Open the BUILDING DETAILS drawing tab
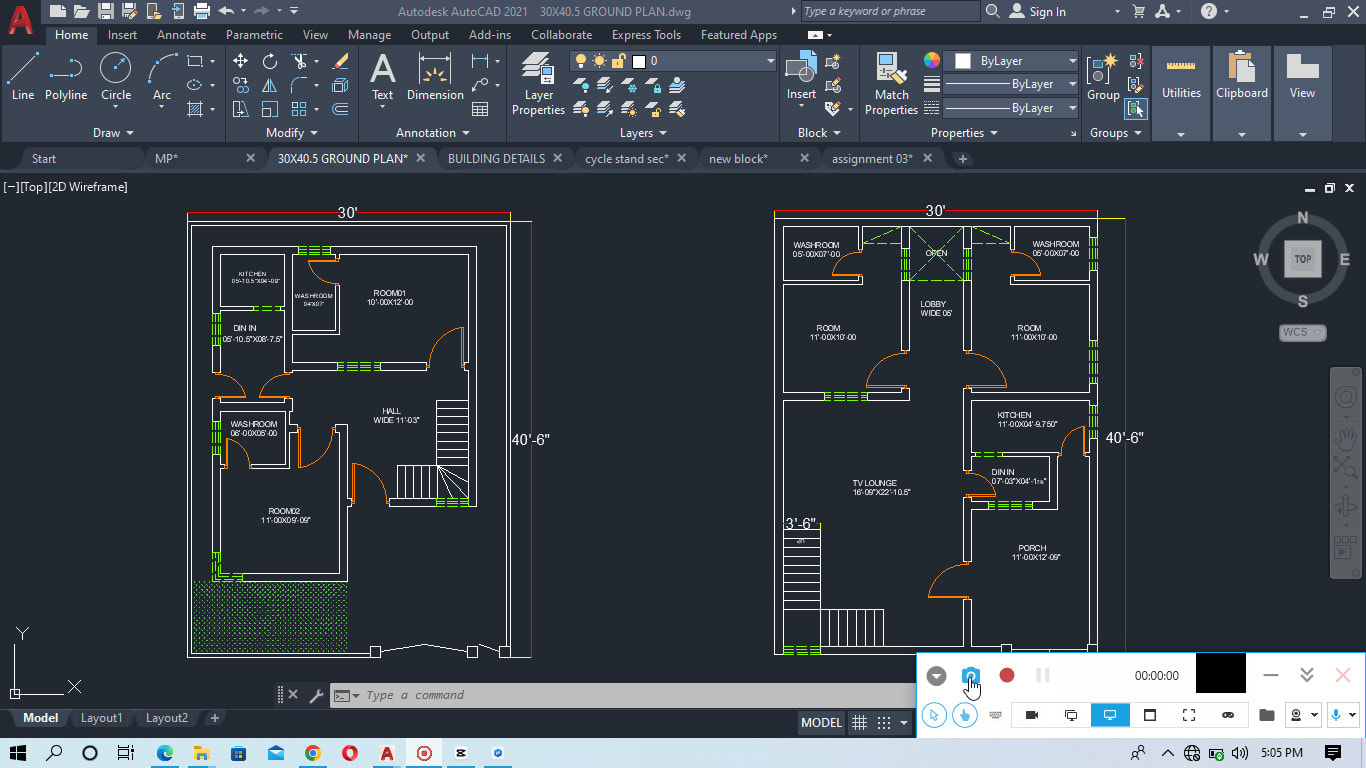Viewport: 1366px width, 768px height. pos(496,158)
